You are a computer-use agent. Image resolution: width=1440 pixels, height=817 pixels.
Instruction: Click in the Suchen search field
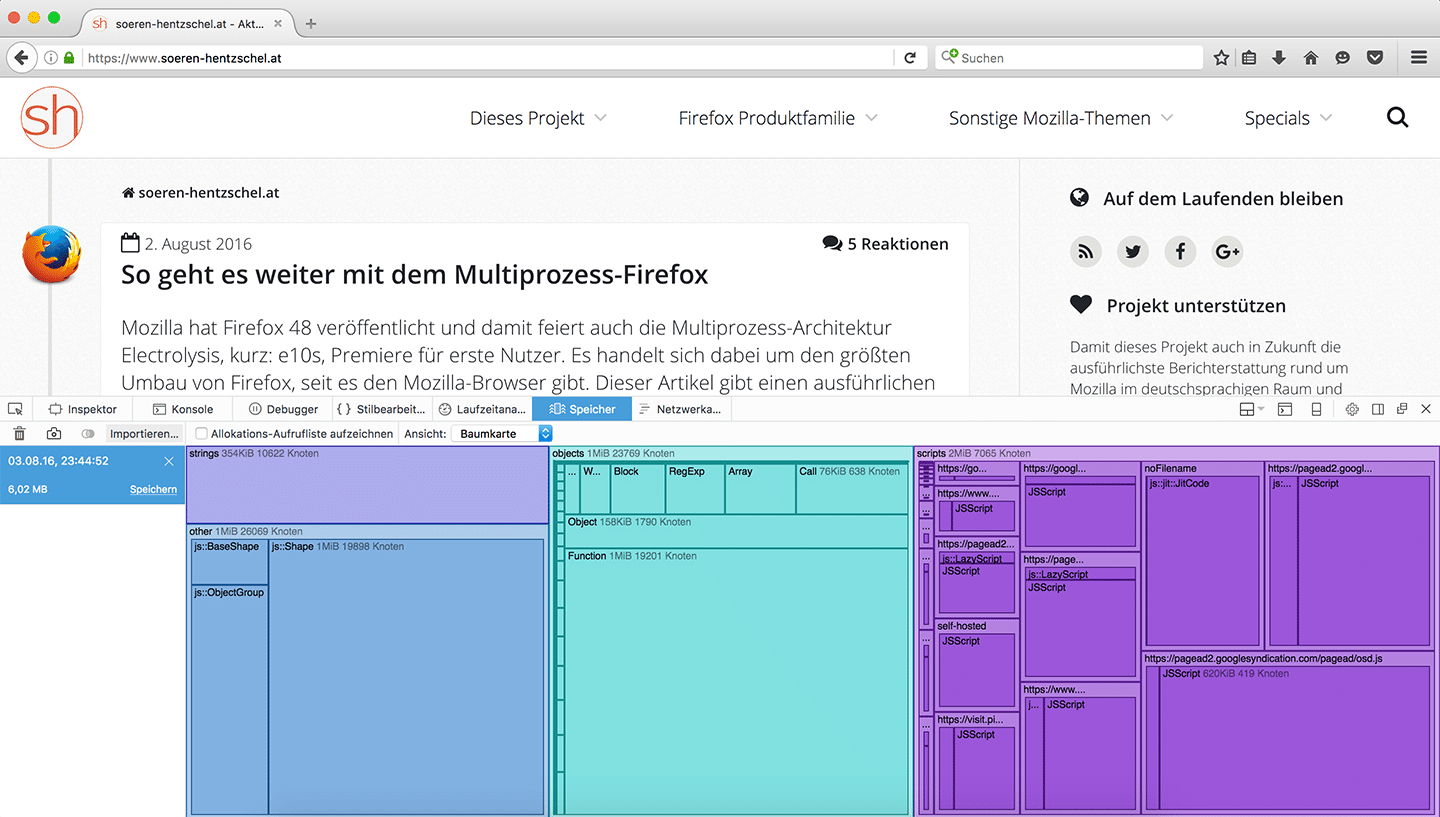[x=1075, y=58]
